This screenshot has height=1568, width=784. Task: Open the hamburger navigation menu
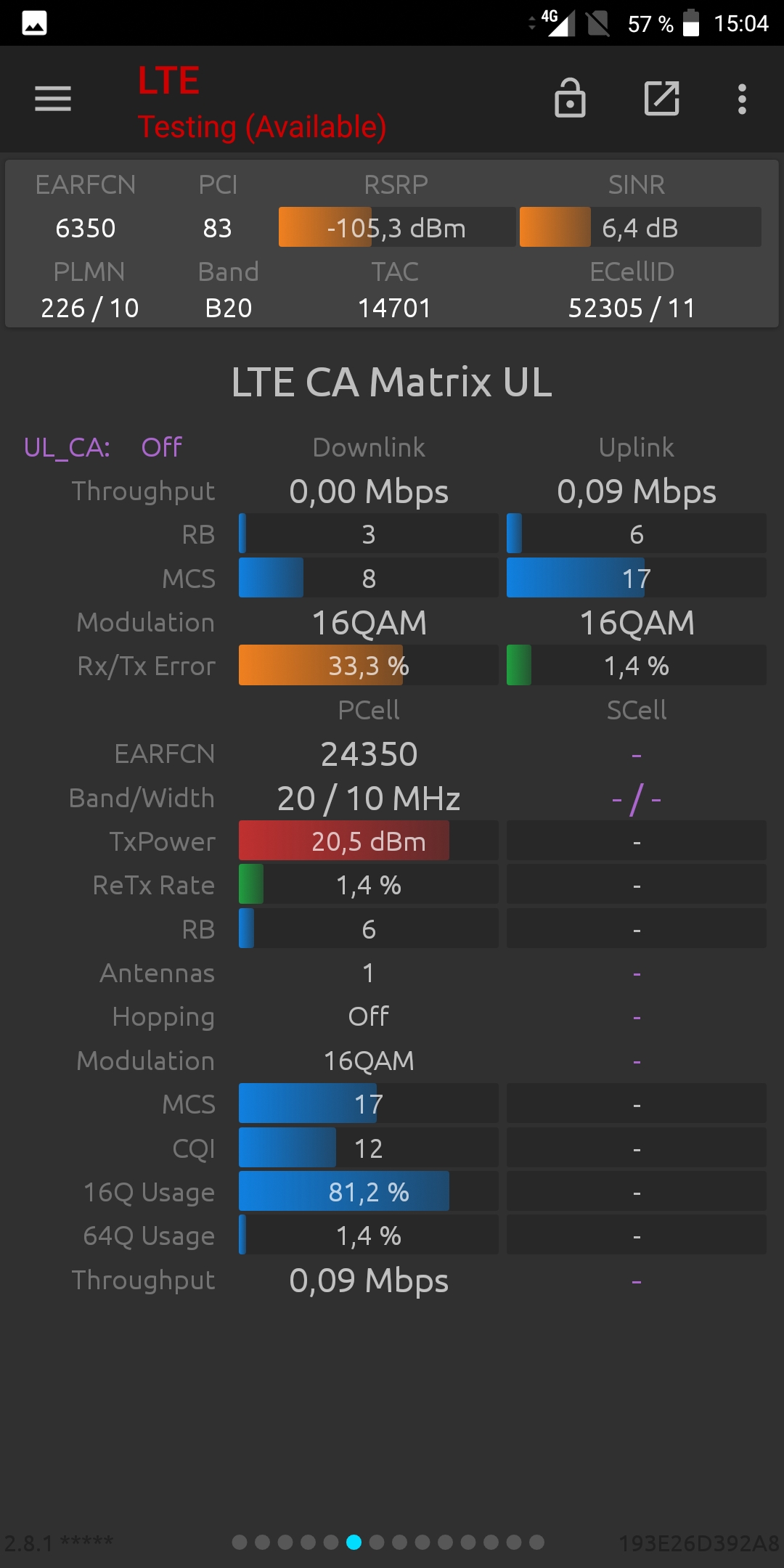click(53, 99)
